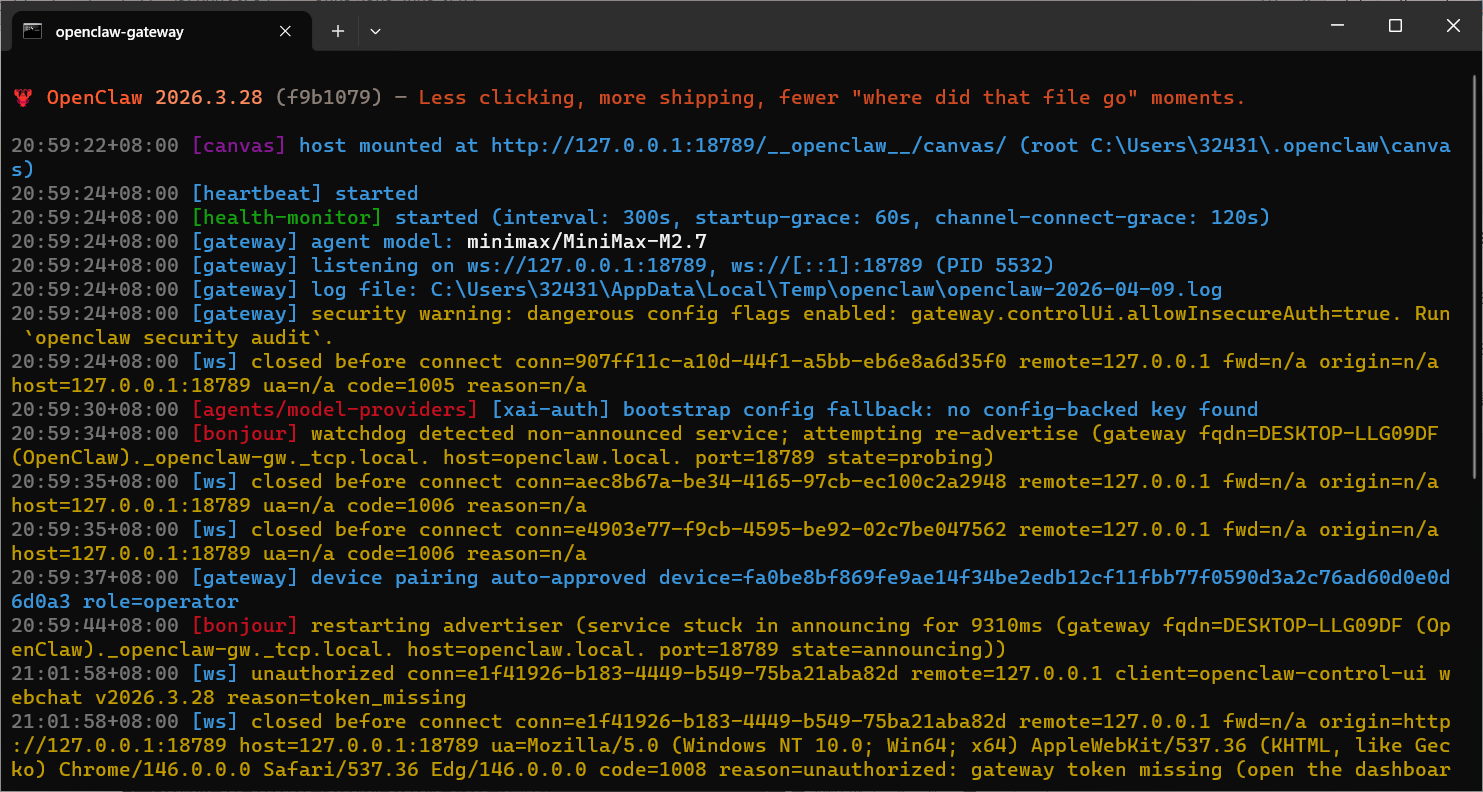This screenshot has width=1483, height=792.
Task: Click the [health-monitor] log tag
Action: coord(287,218)
